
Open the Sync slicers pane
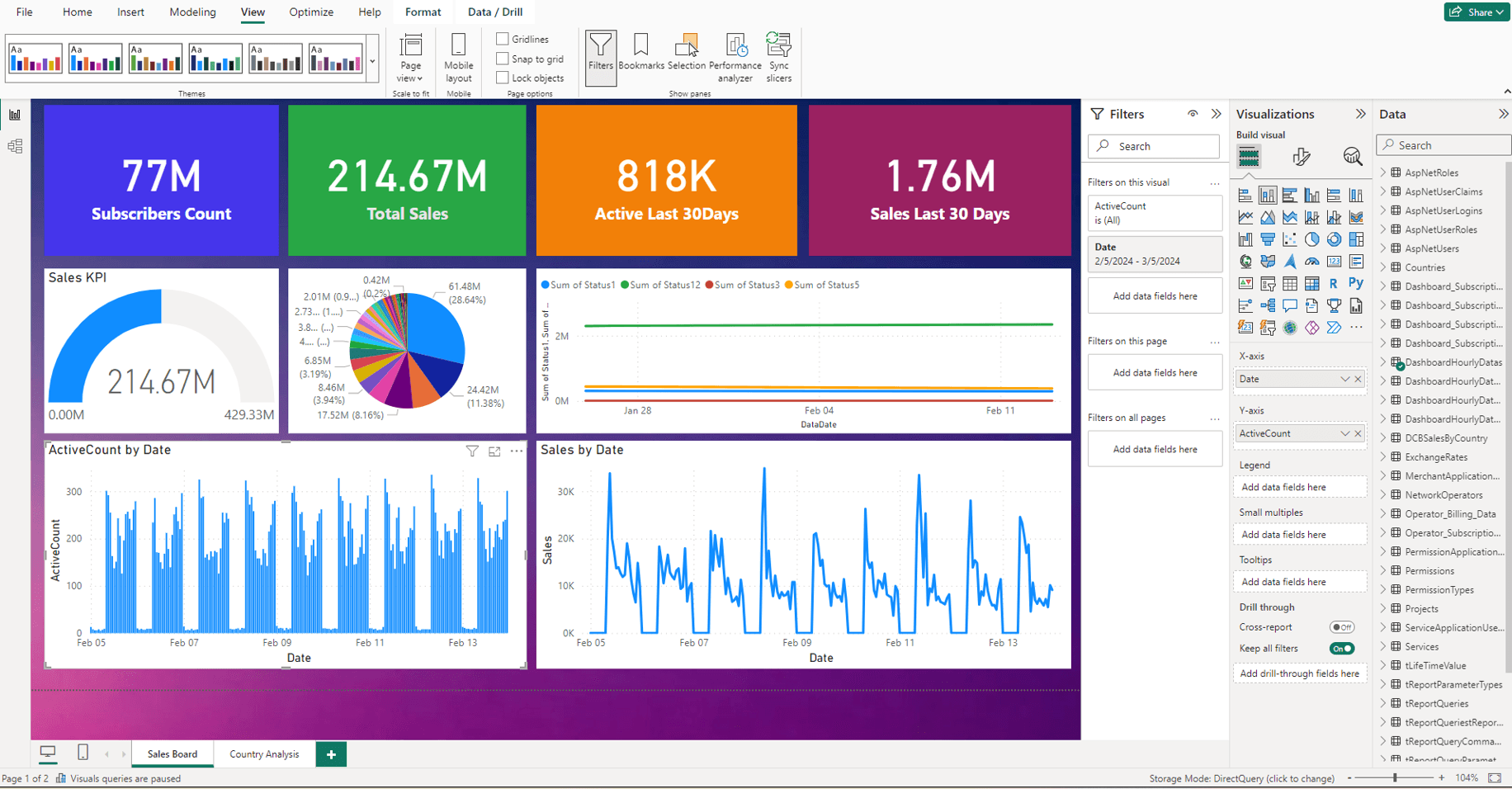coord(777,55)
